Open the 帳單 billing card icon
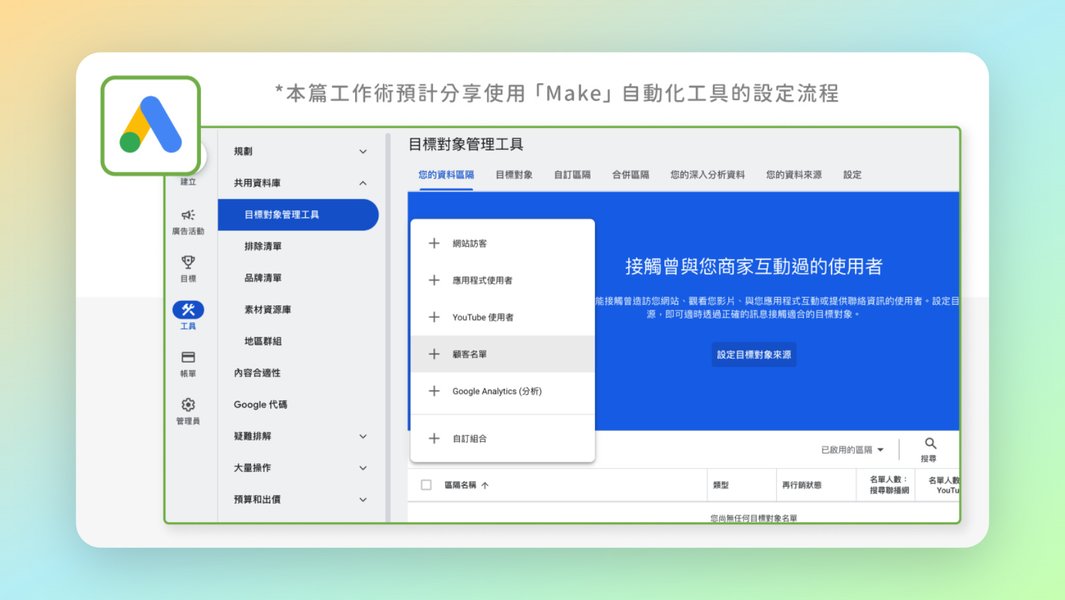 tap(188, 357)
